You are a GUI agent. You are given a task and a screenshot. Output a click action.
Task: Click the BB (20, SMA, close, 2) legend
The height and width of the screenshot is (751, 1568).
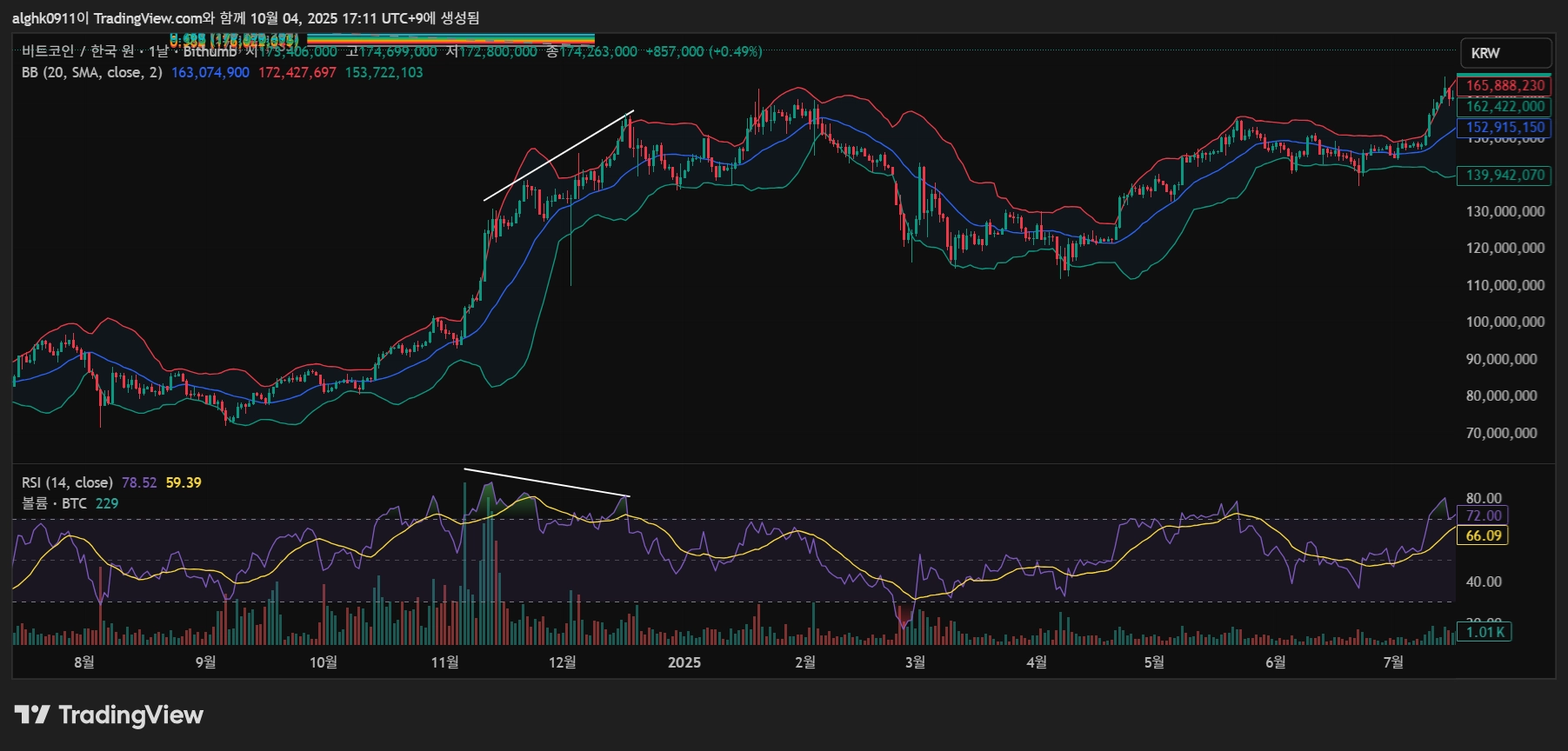pos(91,72)
